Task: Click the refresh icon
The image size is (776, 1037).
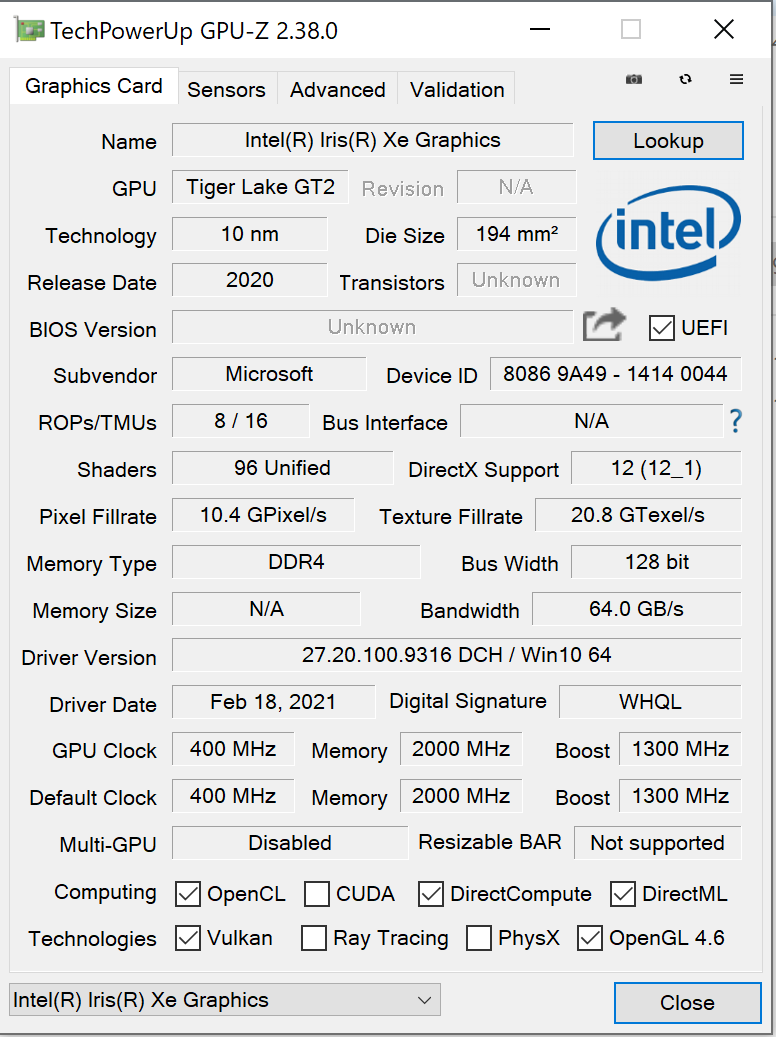Action: tap(685, 79)
